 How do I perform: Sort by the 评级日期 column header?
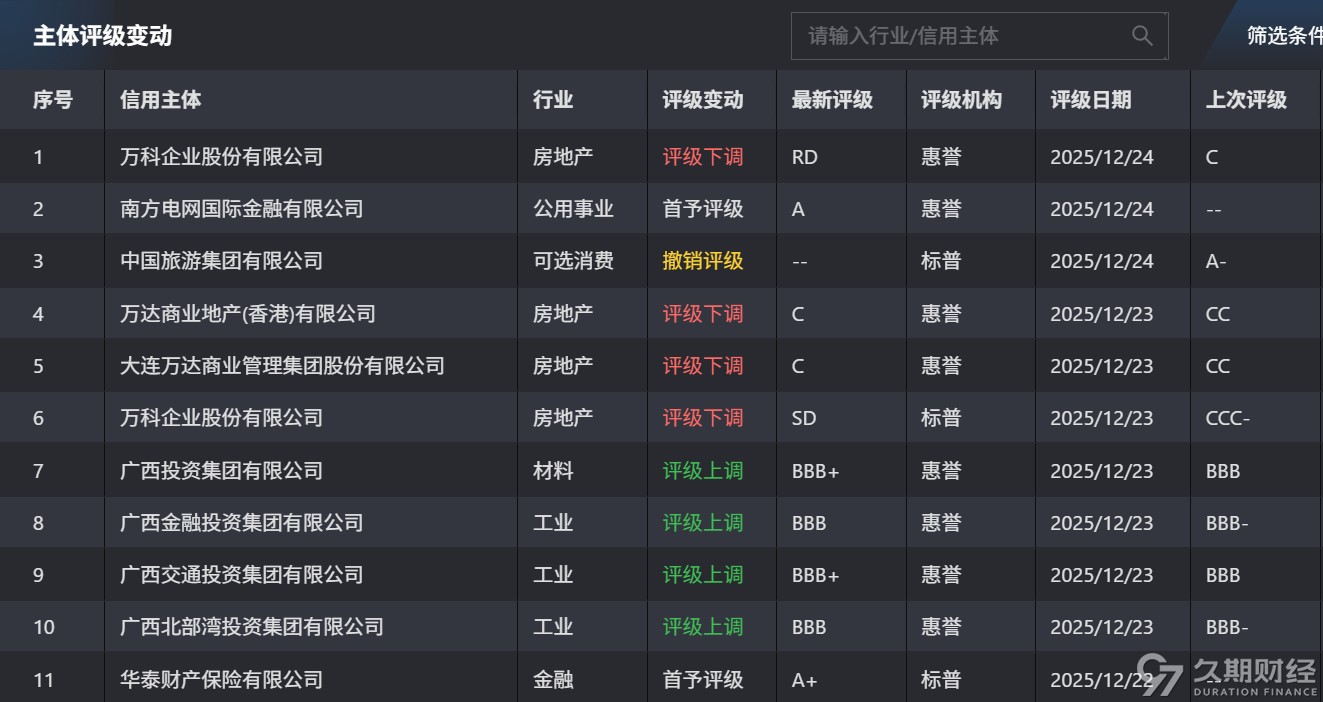(x=1091, y=100)
